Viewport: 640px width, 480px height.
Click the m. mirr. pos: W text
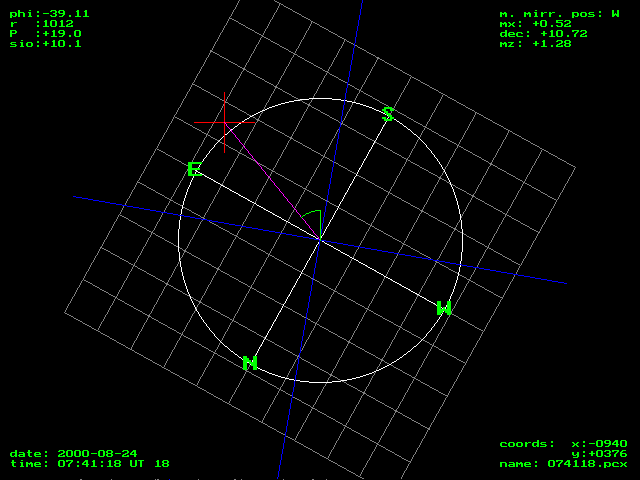tap(560, 14)
